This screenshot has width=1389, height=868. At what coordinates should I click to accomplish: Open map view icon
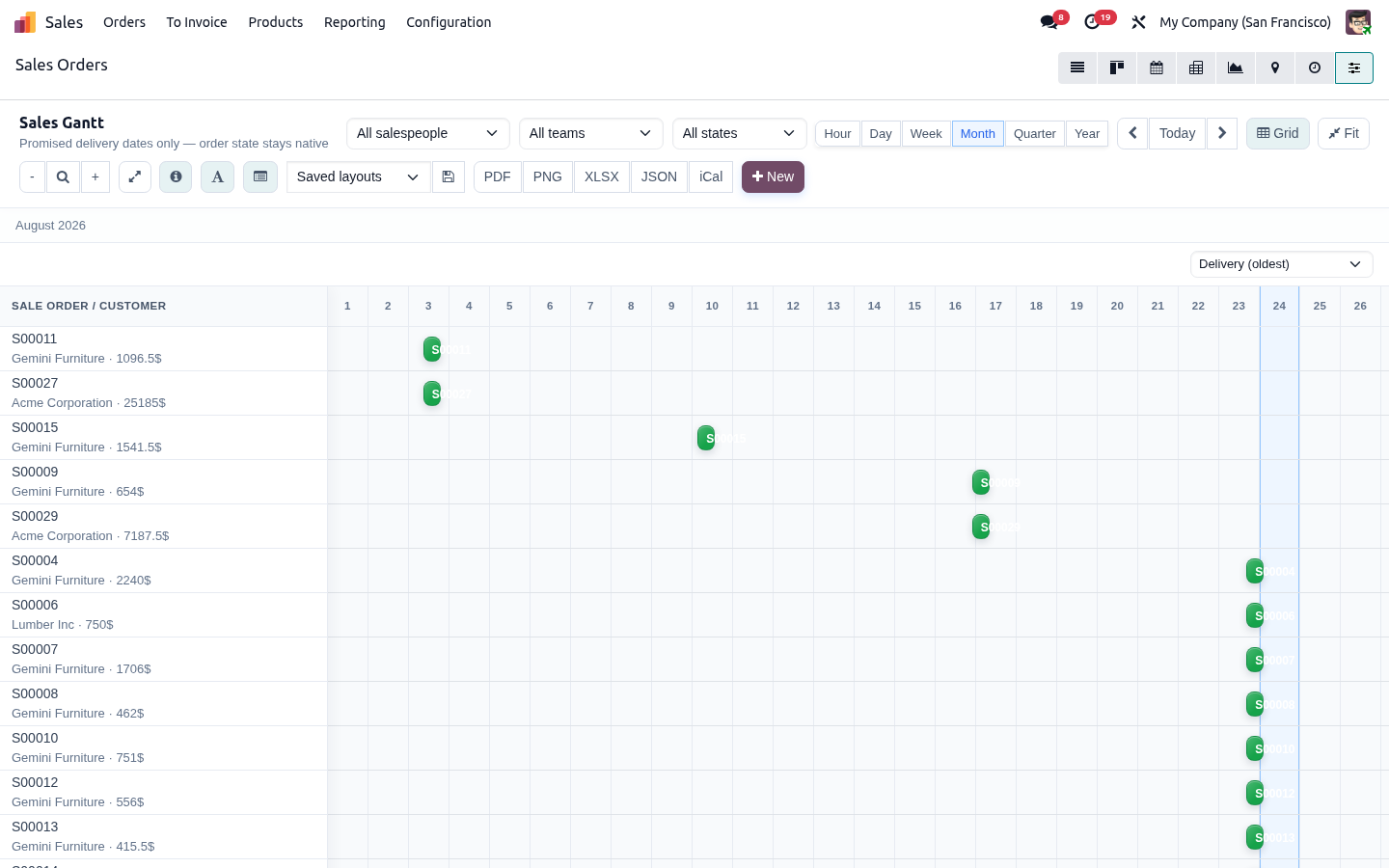[x=1275, y=68]
